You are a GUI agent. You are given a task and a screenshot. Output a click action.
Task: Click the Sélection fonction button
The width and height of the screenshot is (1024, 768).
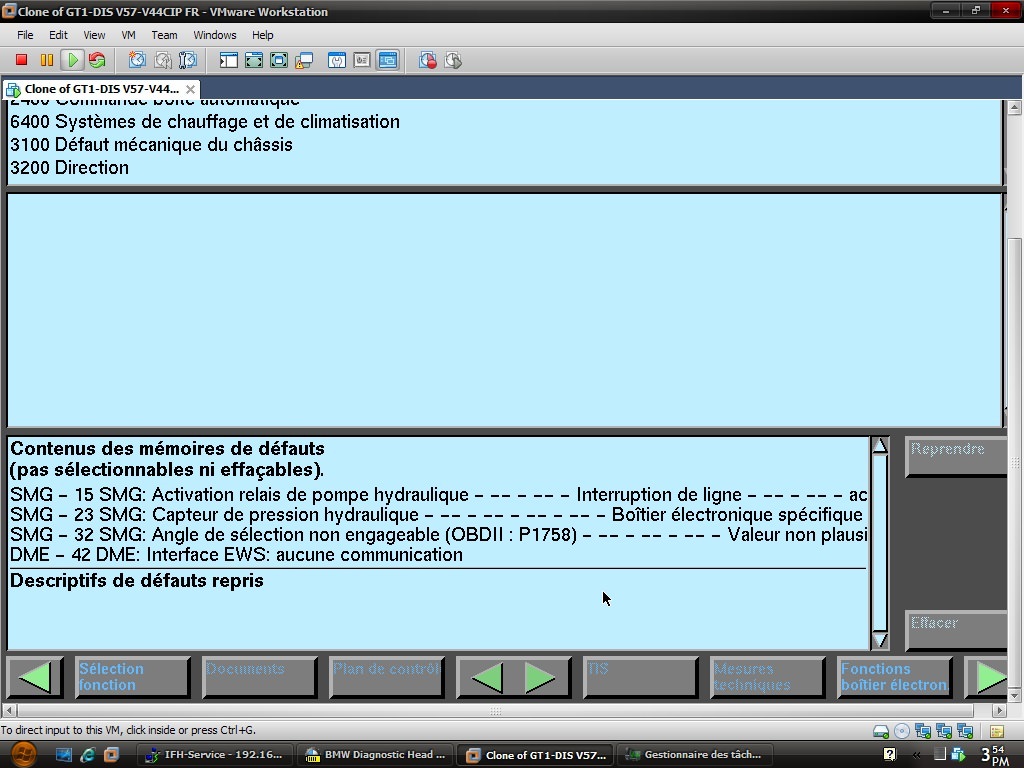coord(133,677)
